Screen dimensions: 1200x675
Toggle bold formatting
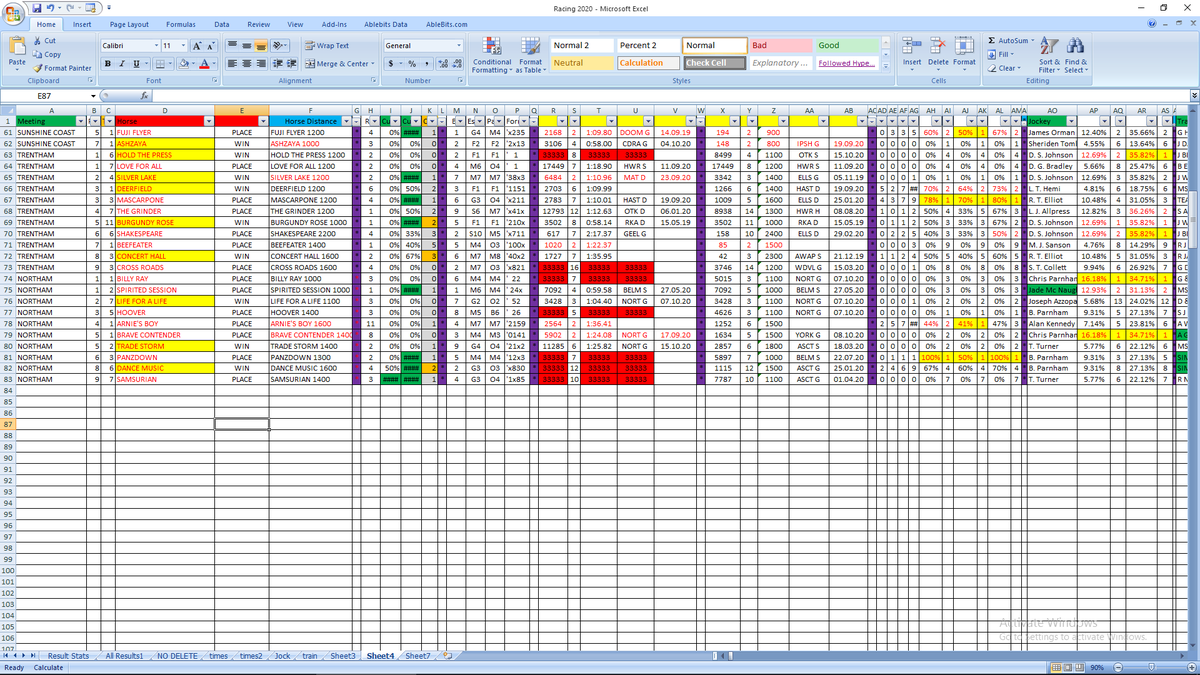[106, 63]
